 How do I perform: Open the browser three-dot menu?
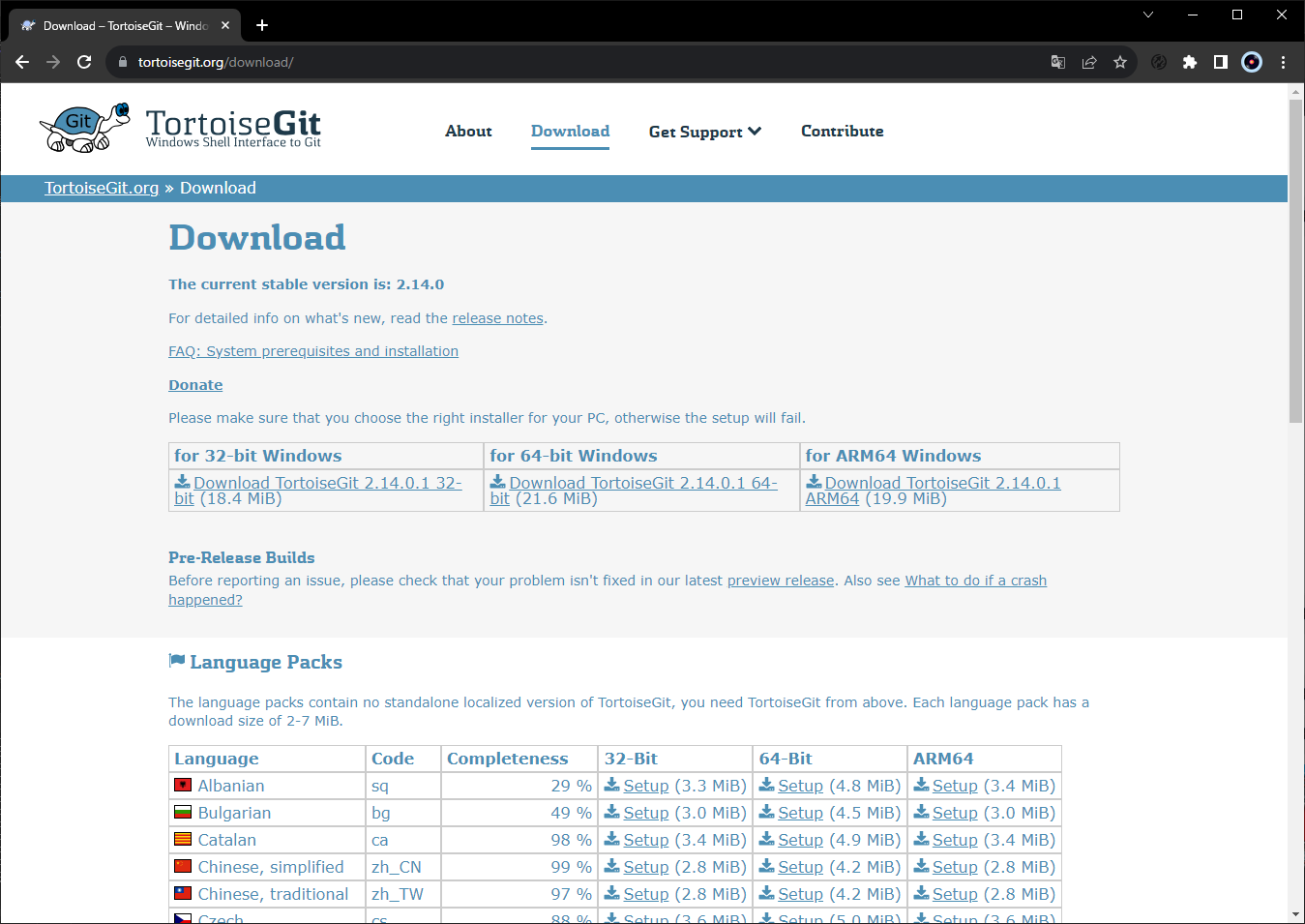[x=1284, y=61]
